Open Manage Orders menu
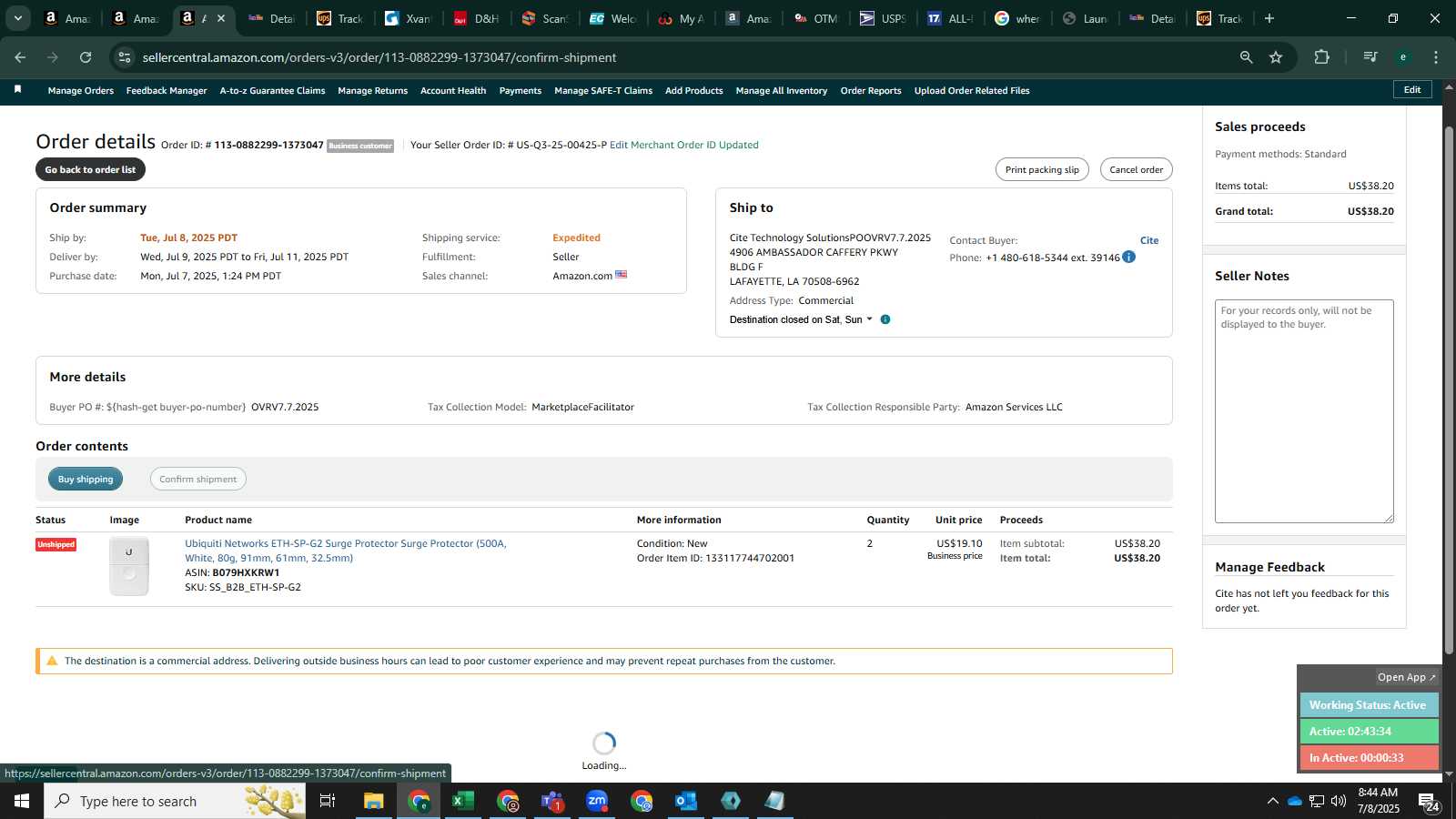The width and height of the screenshot is (1456, 819). tap(81, 90)
